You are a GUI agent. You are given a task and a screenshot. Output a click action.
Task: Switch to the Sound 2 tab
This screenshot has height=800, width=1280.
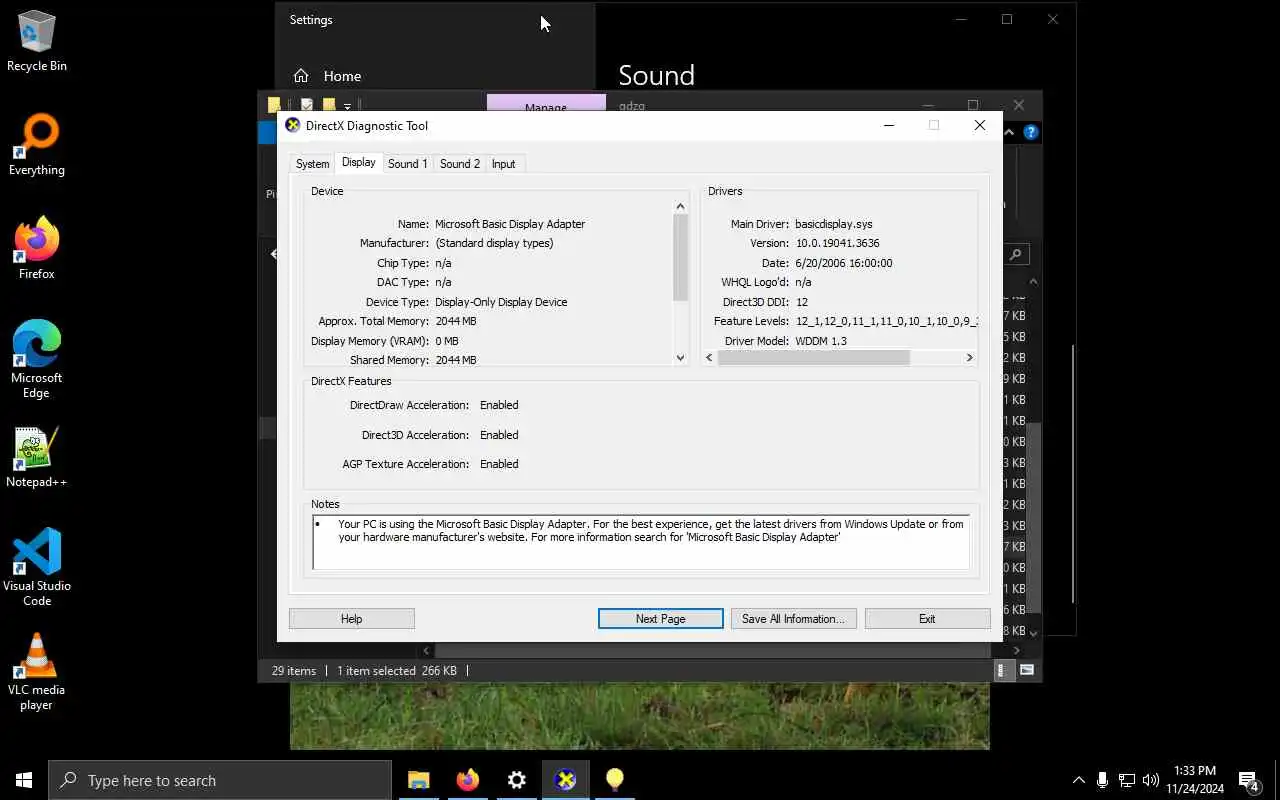tap(460, 164)
